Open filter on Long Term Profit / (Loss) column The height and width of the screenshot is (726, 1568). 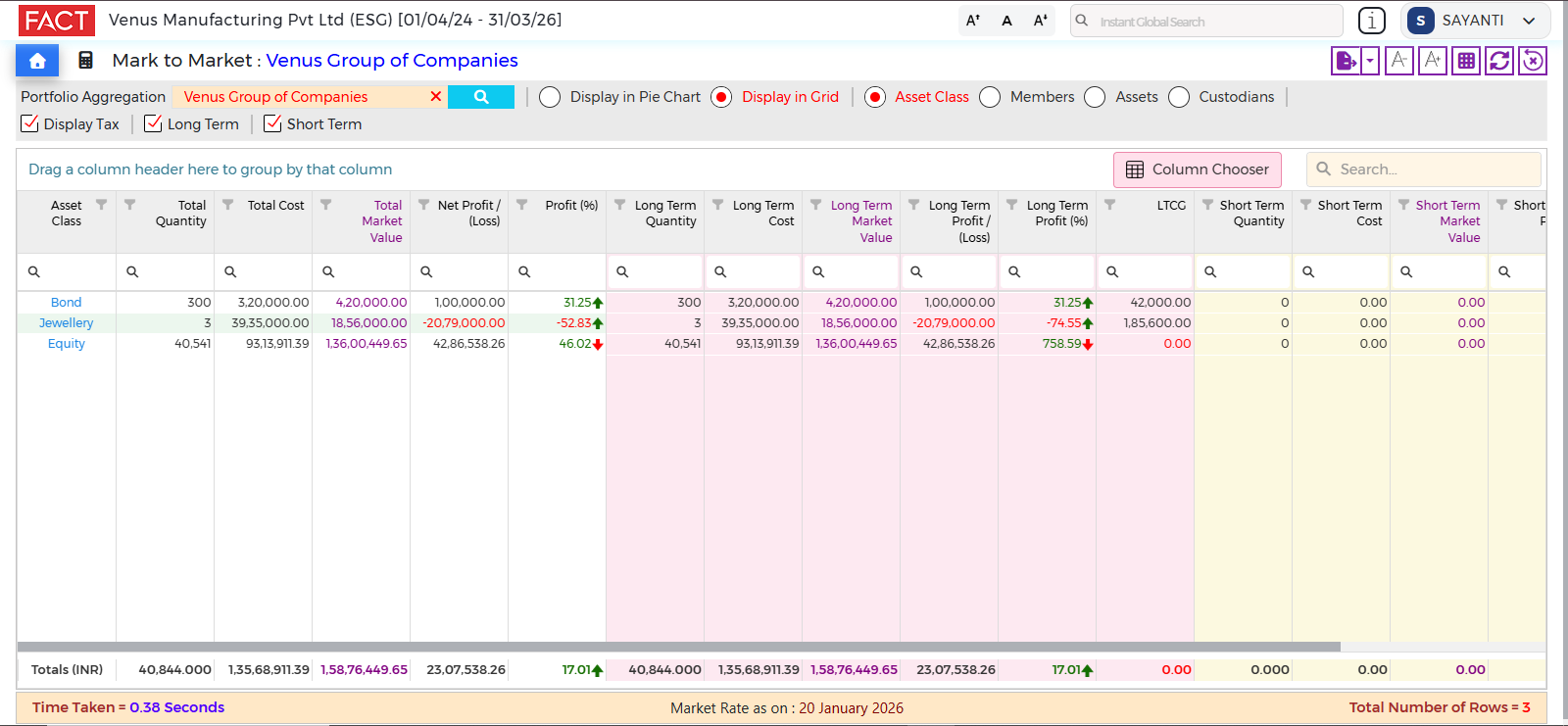(913, 205)
